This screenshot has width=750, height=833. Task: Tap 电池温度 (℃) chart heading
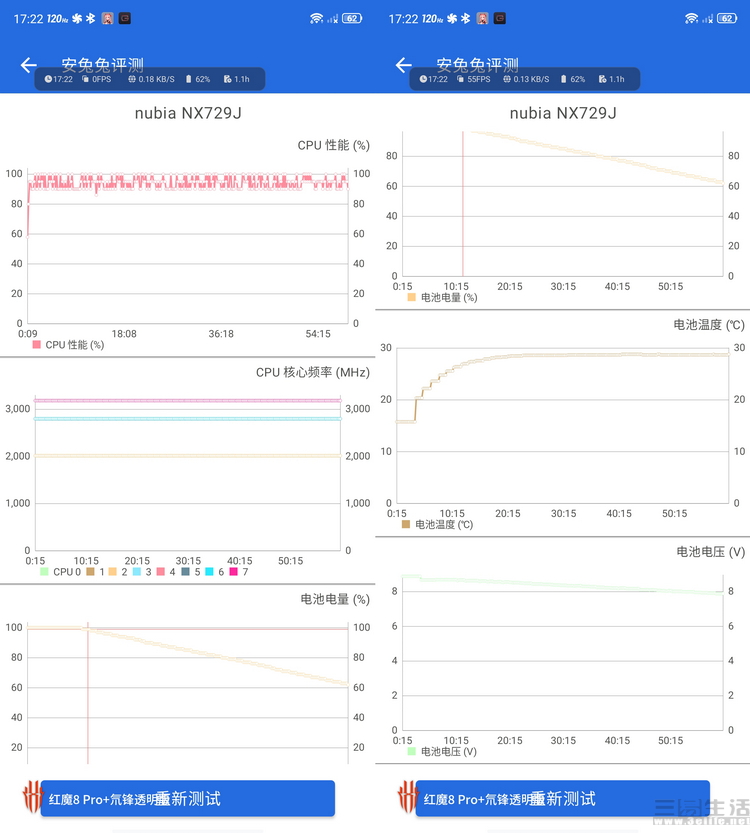(x=709, y=325)
